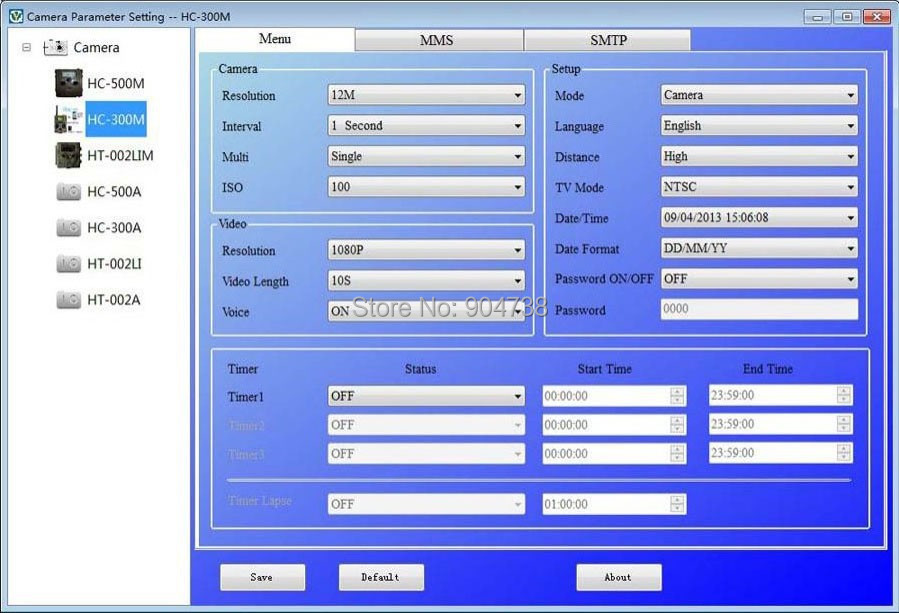The height and width of the screenshot is (613, 899).
Task: Expand the photo Resolution 12M dropdown
Action: [426, 95]
